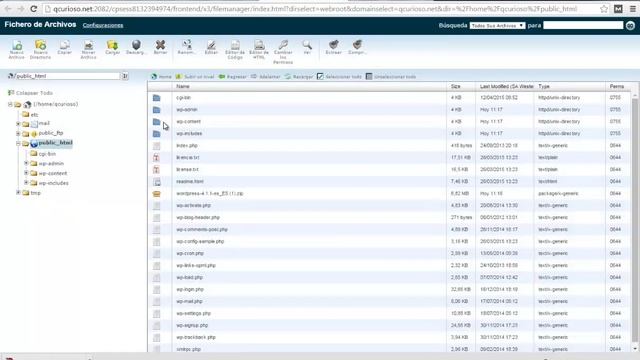Expand the public_ftp folder in the tree
This screenshot has height=360, width=640.
pos(18,133)
